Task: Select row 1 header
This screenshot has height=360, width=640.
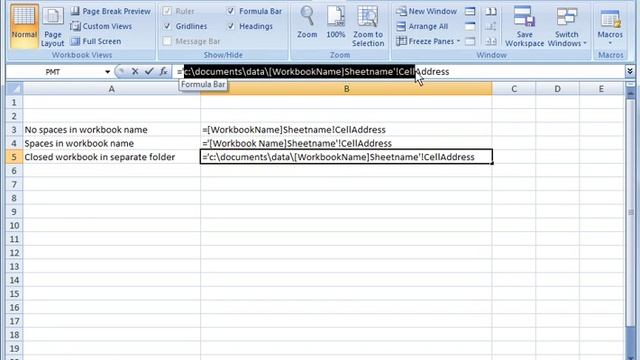Action: pos(14,102)
